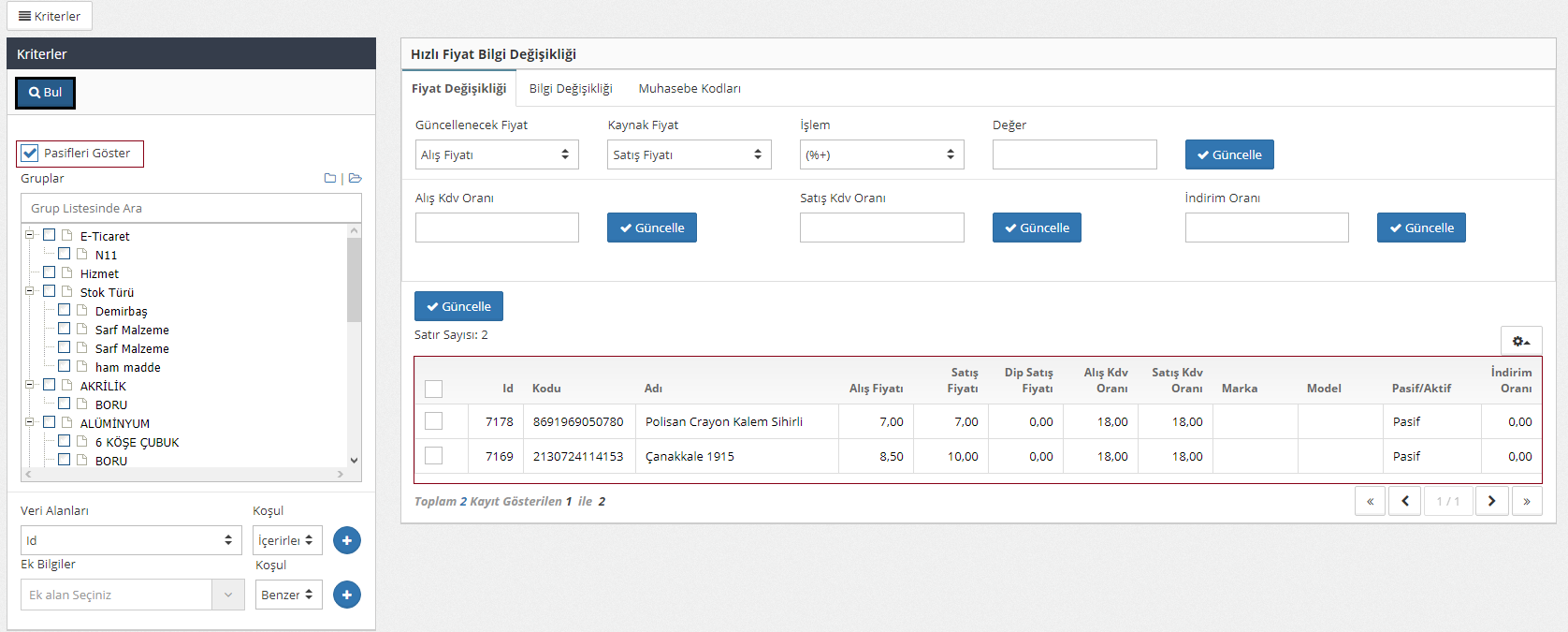The image size is (1568, 632).
Task: Open the İşlem (%+) dropdown
Action: pos(880,154)
